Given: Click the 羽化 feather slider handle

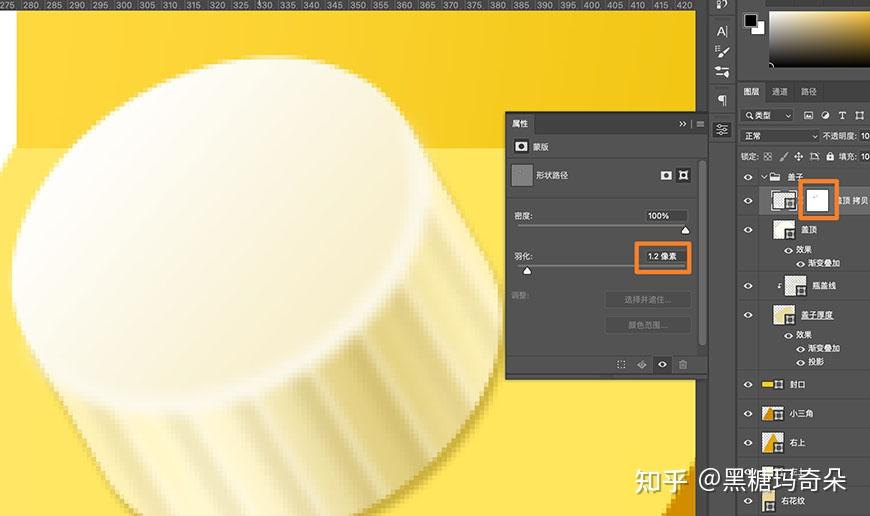Looking at the screenshot, I should [x=527, y=271].
